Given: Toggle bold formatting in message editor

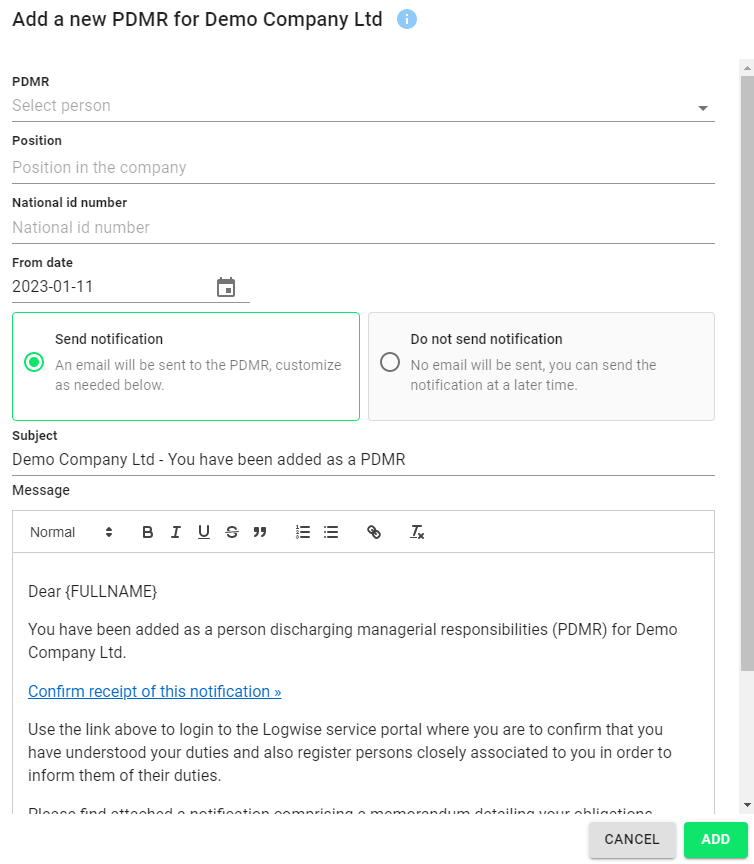Looking at the screenshot, I should pyautogui.click(x=147, y=532).
